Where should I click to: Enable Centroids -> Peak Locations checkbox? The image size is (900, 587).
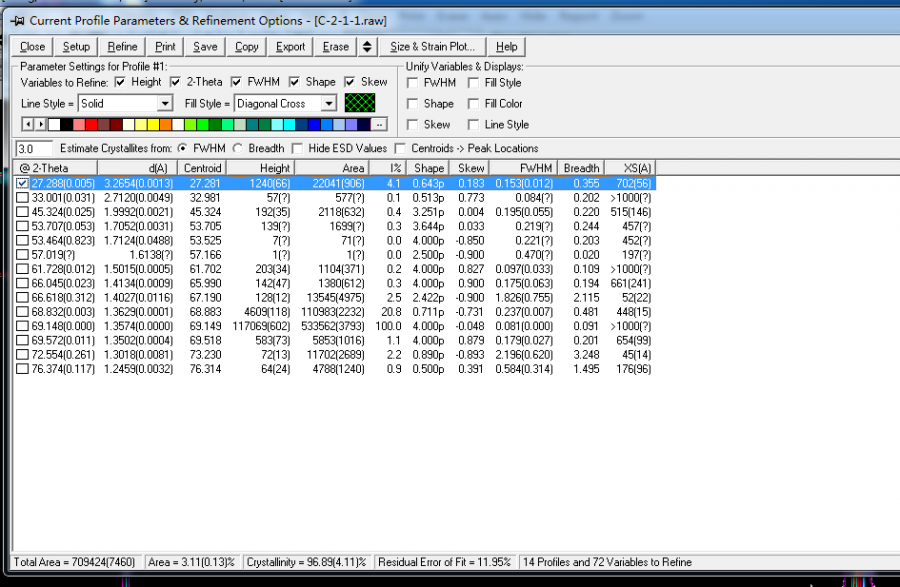[400, 149]
